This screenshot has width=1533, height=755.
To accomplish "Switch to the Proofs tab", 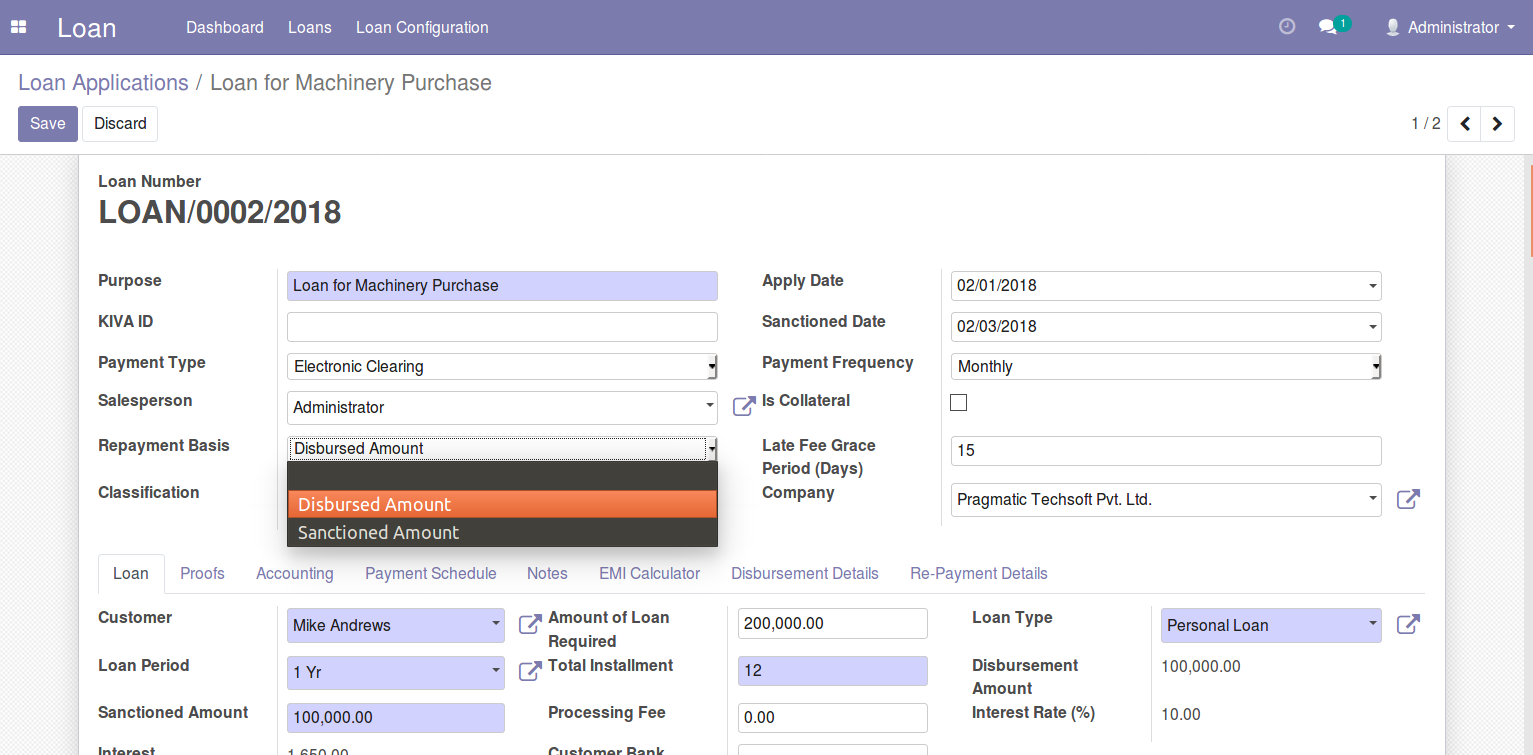I will pos(202,574).
